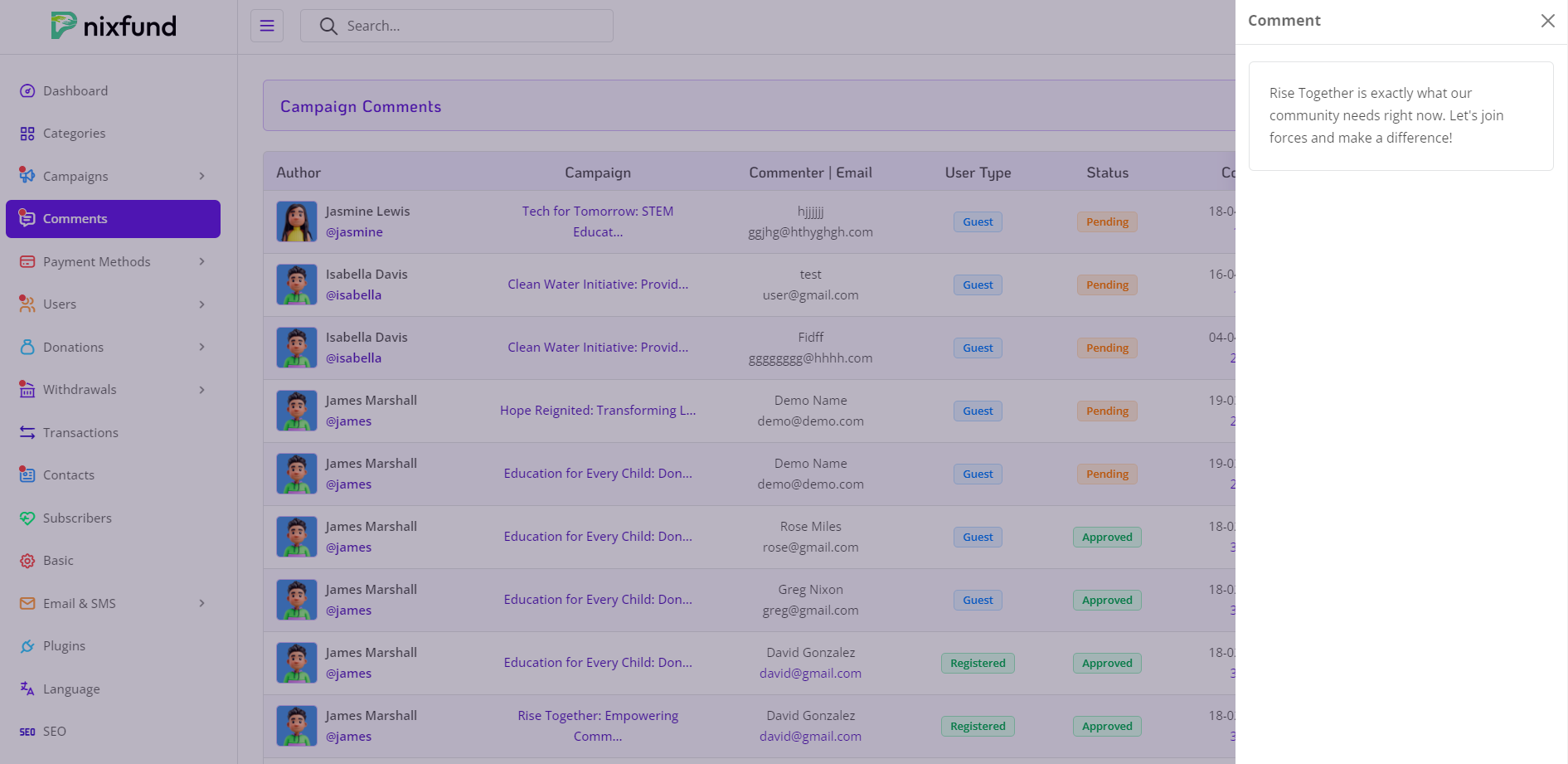Expand the Payment Methods submenu arrow
1568x764 pixels.
pyautogui.click(x=201, y=262)
